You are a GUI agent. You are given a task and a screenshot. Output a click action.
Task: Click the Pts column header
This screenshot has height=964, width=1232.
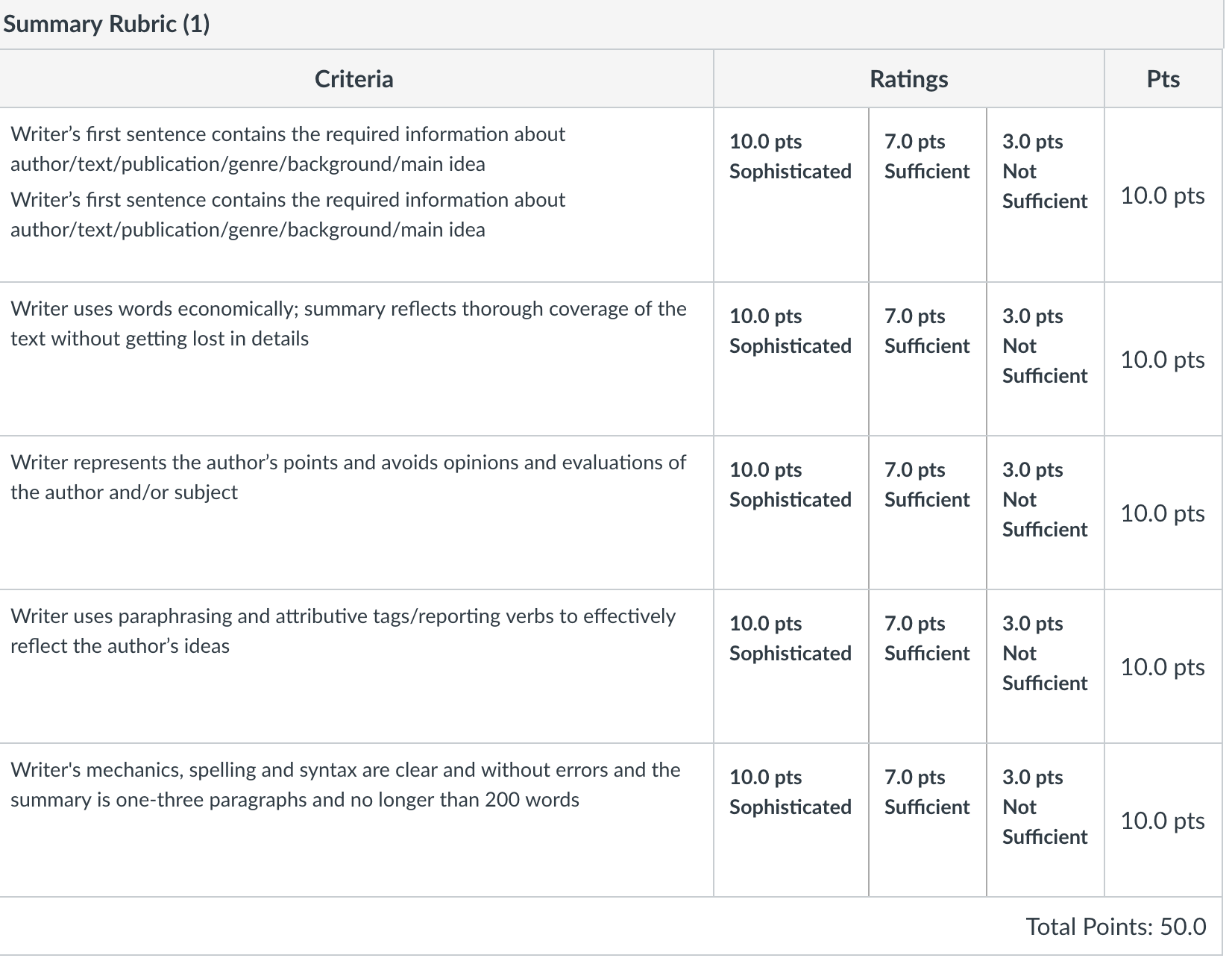1163,79
